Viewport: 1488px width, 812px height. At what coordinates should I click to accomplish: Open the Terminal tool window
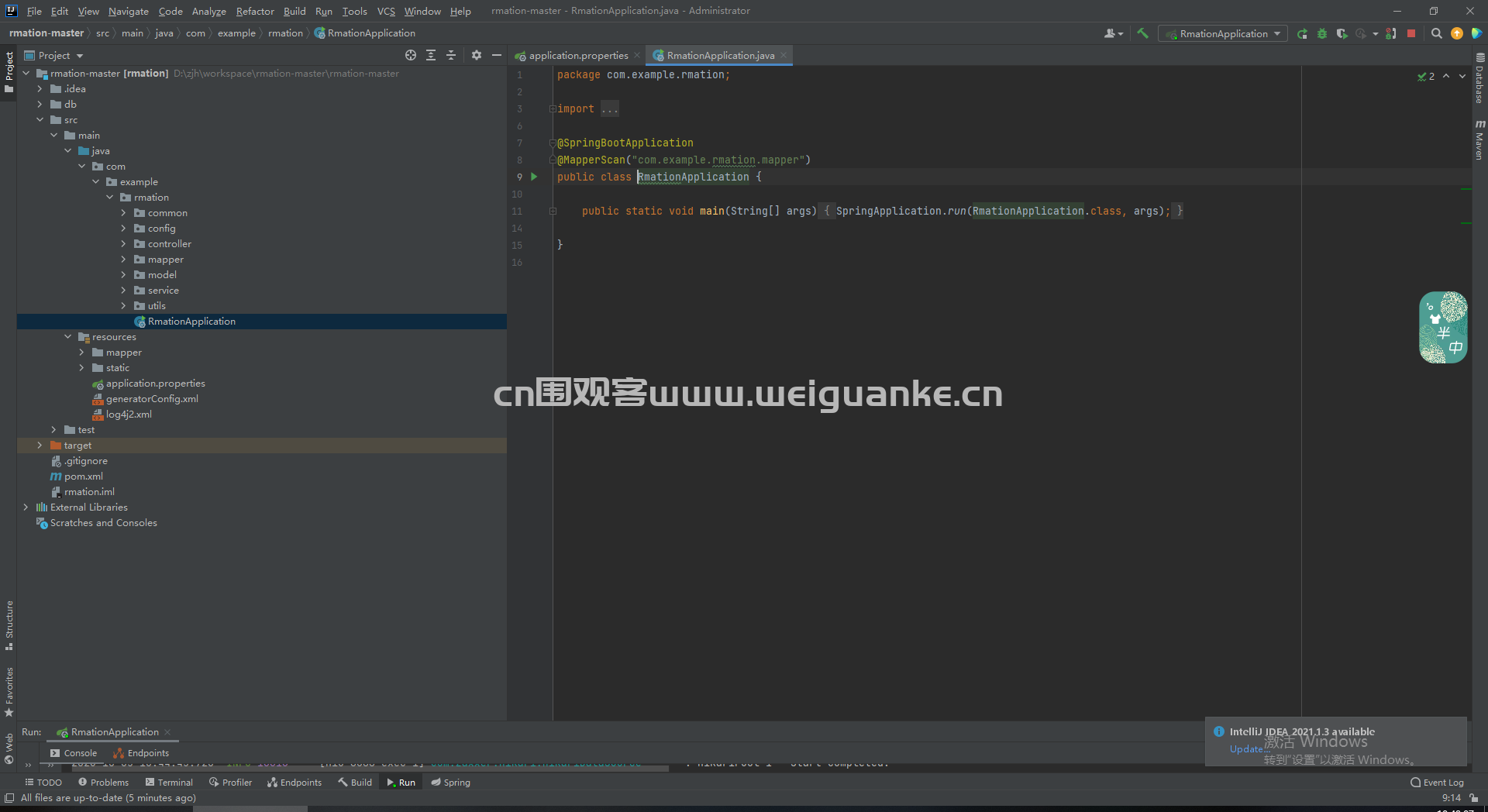pyautogui.click(x=169, y=783)
